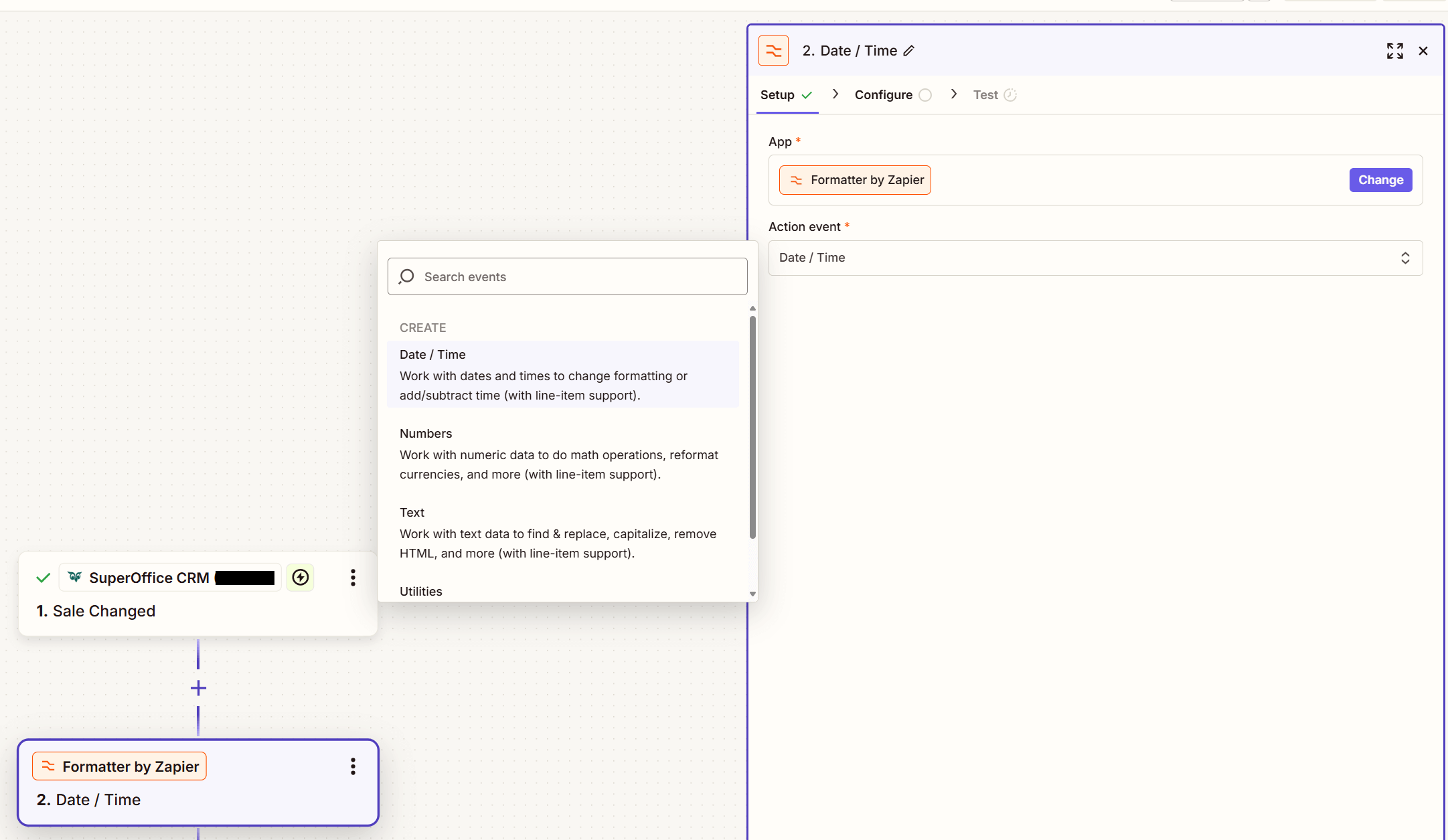The image size is (1448, 840).
Task: Add a step with the plus icon
Action: (198, 688)
